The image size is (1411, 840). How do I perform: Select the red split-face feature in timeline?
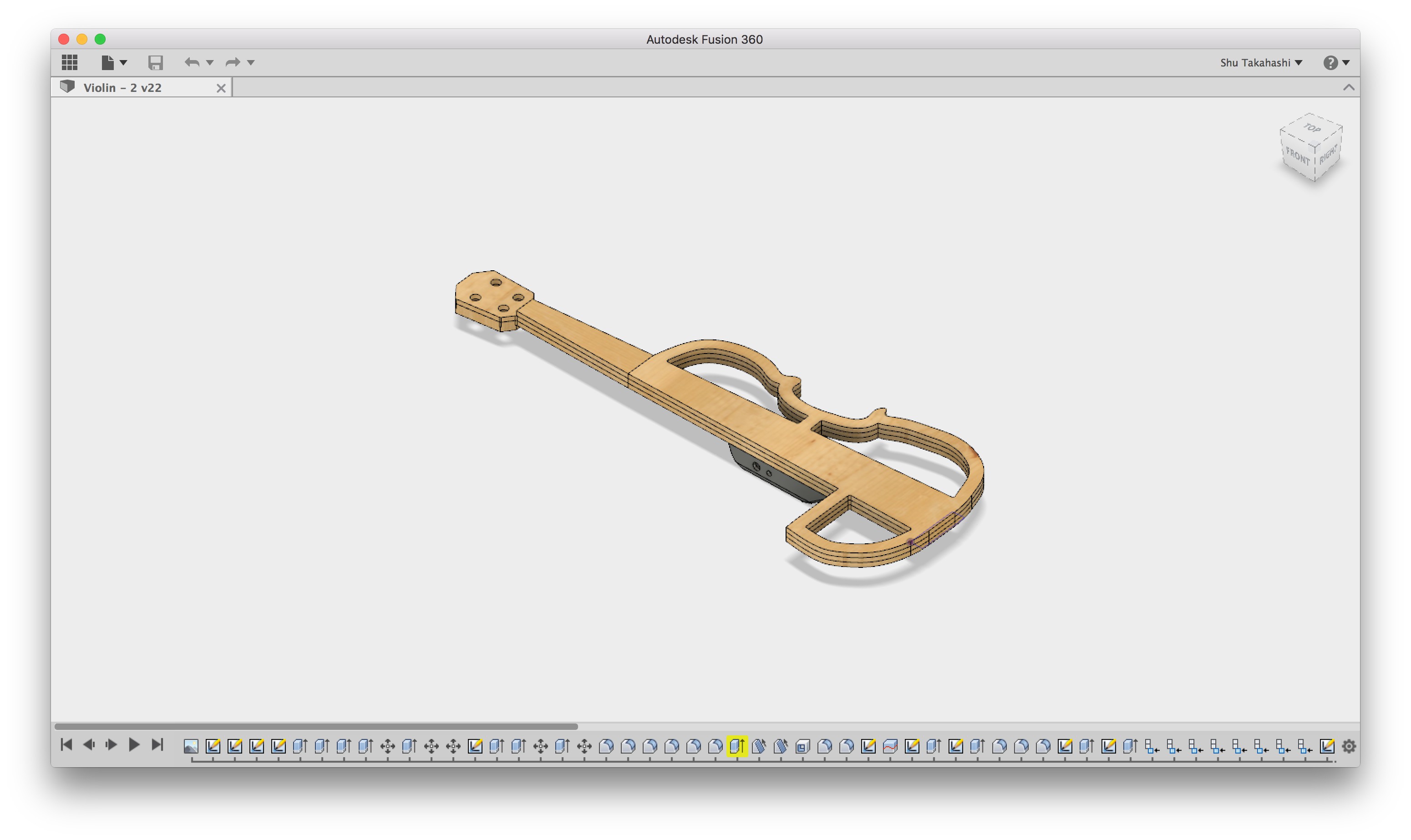coord(890,746)
